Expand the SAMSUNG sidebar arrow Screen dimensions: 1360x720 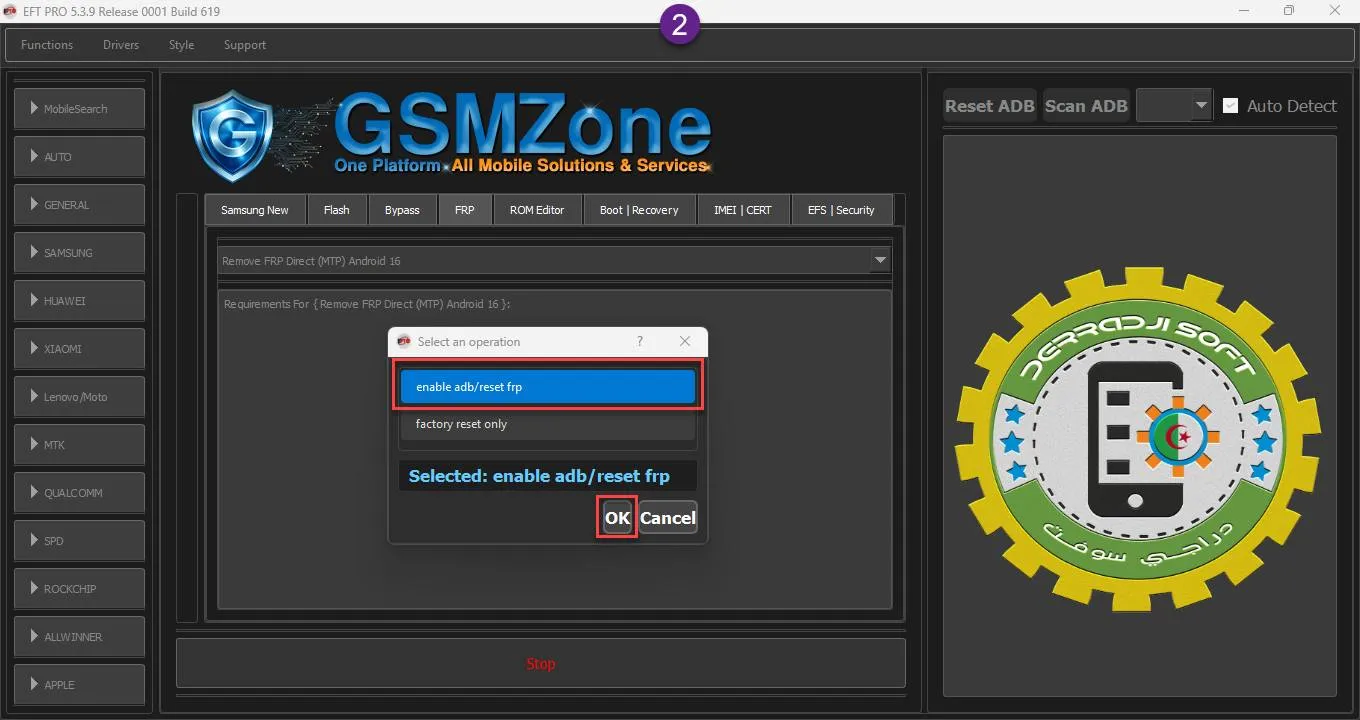click(x=35, y=253)
